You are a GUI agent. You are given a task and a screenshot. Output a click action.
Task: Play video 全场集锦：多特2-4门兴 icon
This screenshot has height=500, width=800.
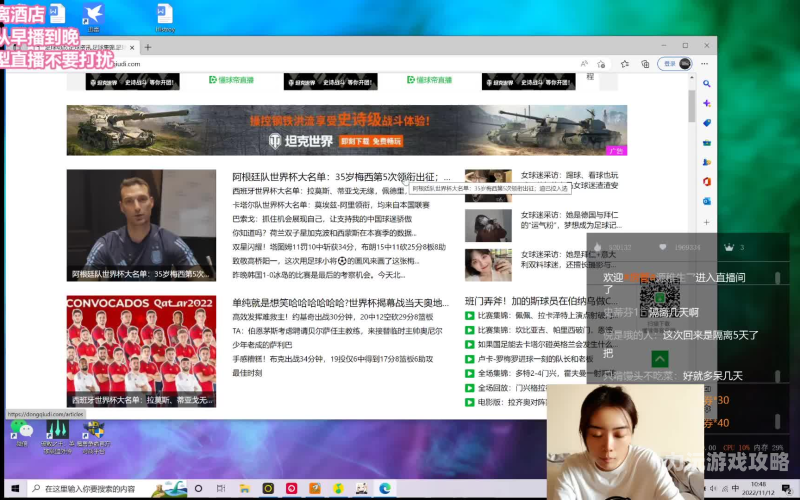click(470, 373)
